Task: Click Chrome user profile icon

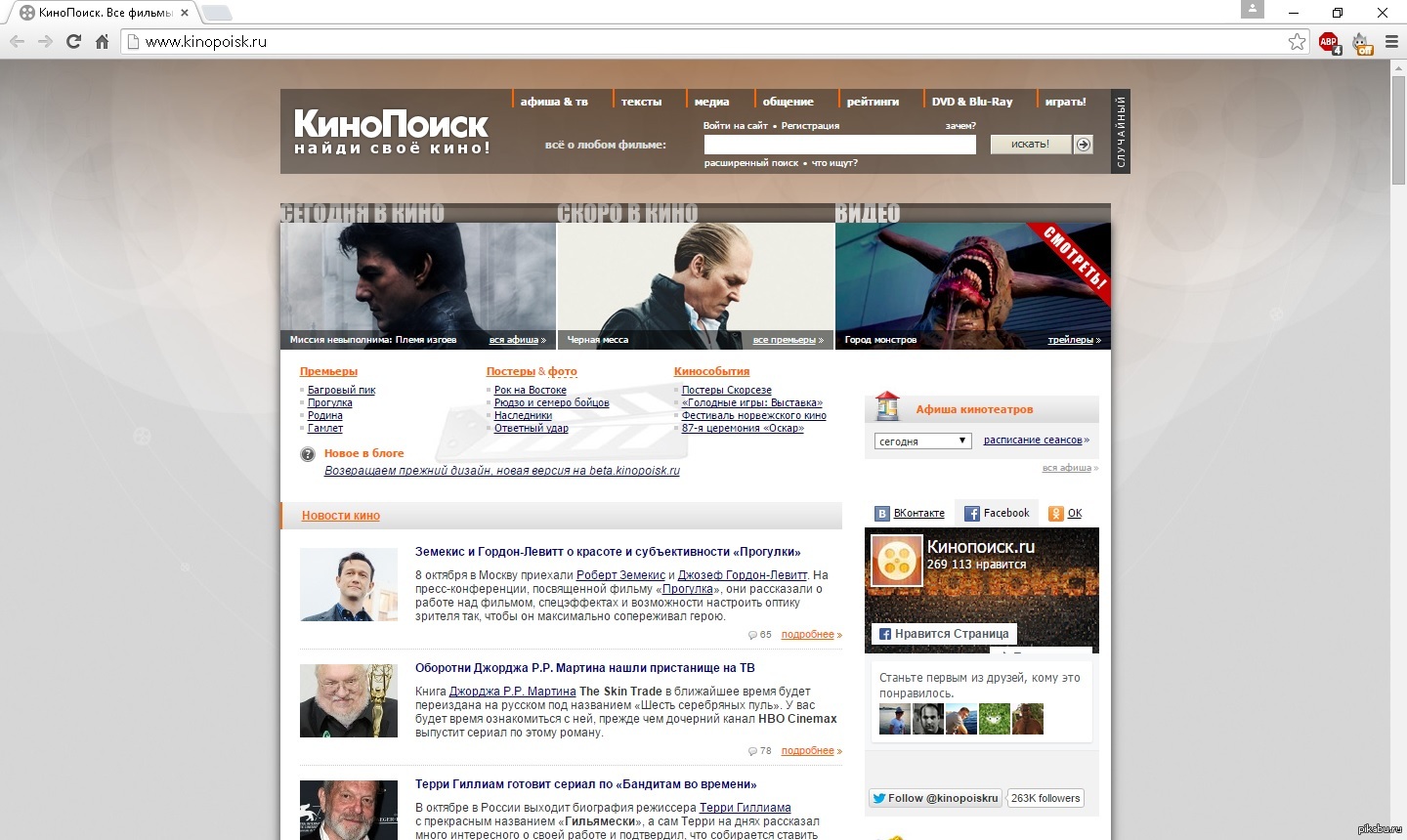Action: (x=1253, y=10)
